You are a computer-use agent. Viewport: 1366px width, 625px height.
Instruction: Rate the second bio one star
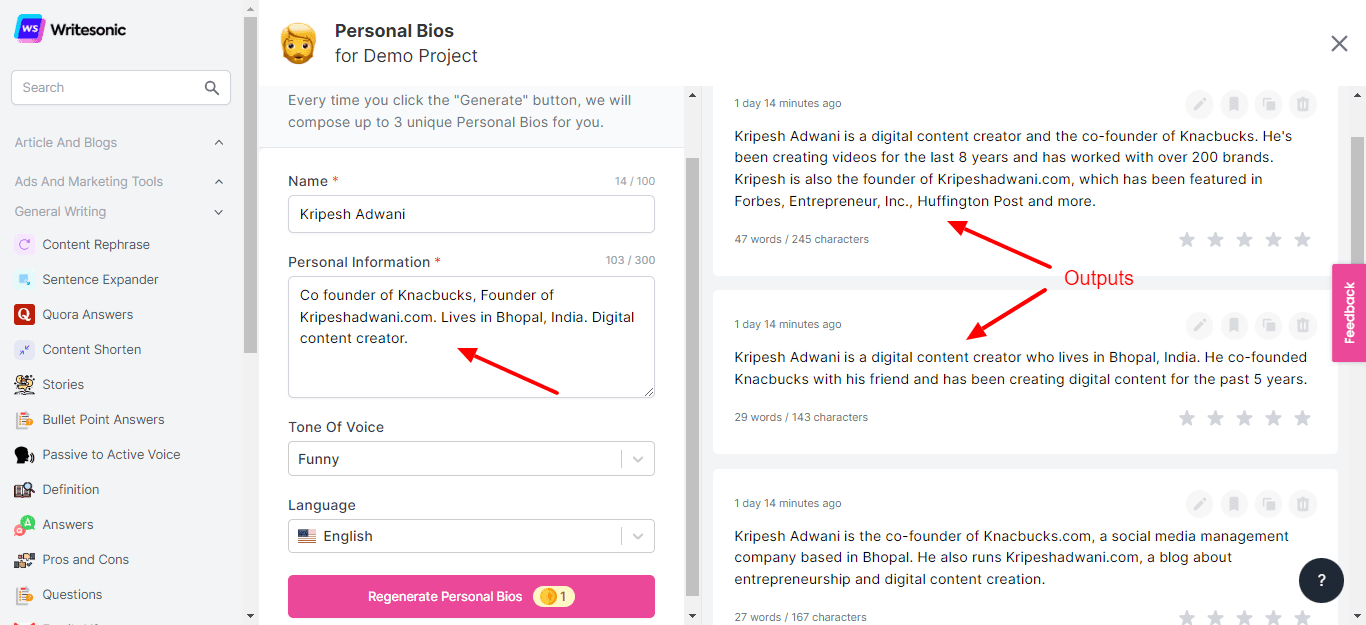(1187, 418)
